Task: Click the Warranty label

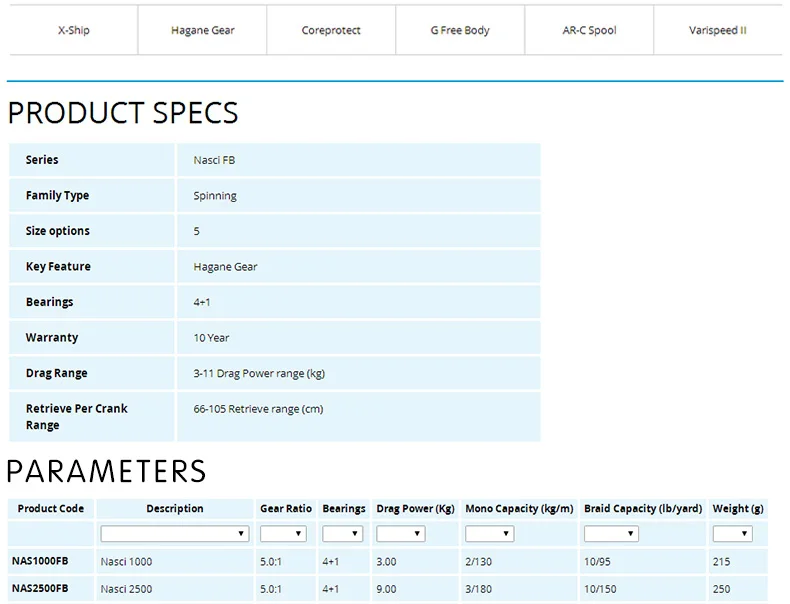Action: (x=52, y=338)
